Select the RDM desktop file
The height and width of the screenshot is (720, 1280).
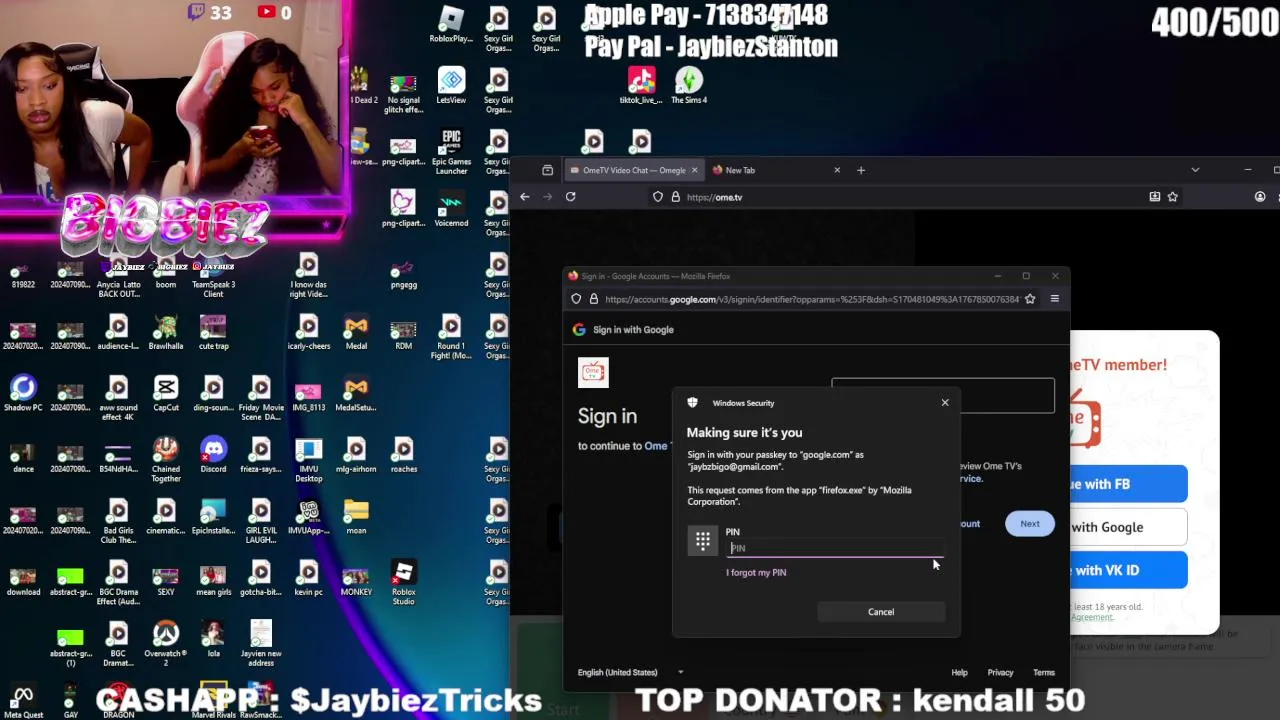403,331
